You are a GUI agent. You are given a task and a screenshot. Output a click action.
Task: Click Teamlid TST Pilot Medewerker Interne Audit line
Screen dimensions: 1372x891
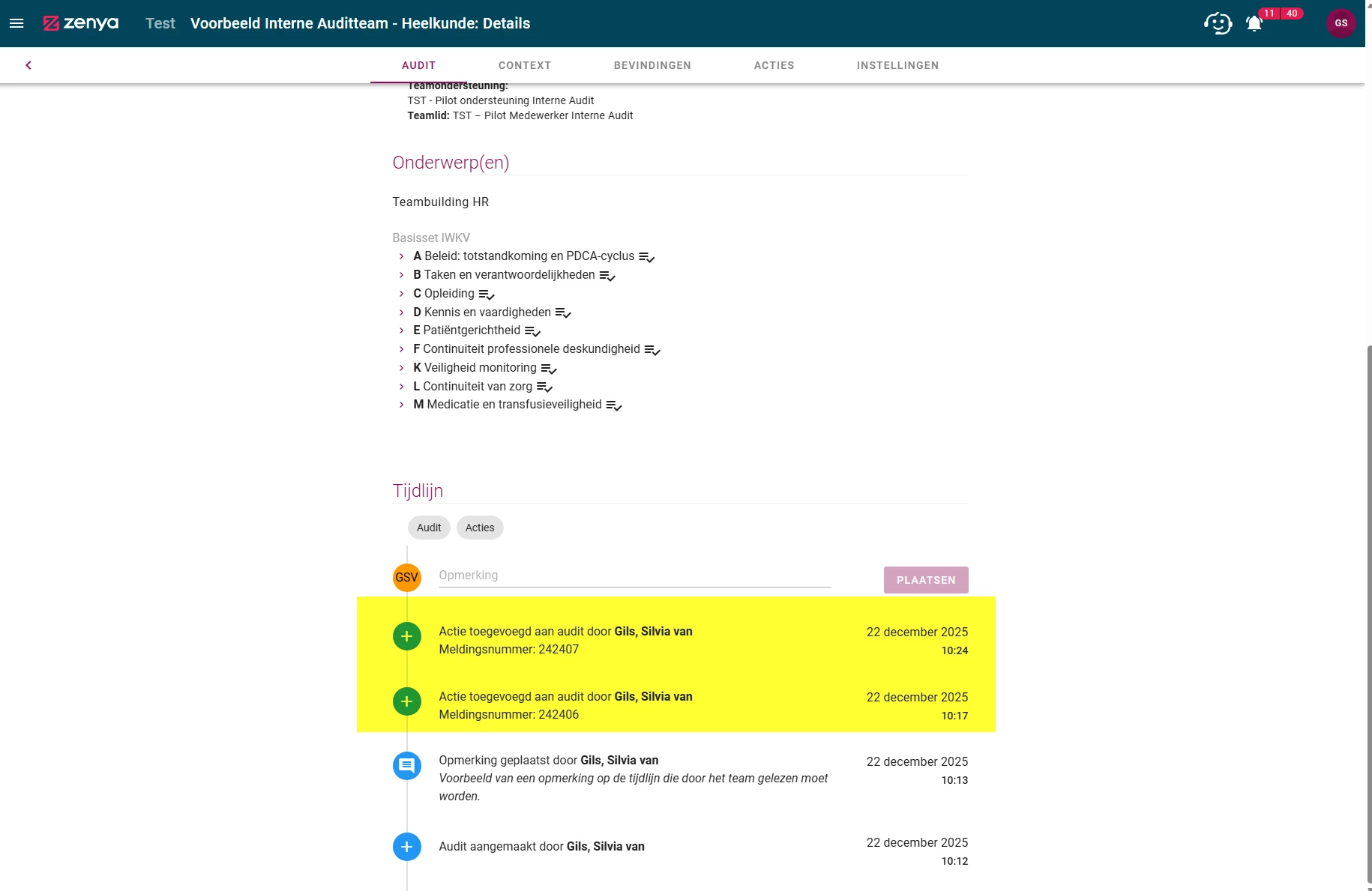pos(520,115)
